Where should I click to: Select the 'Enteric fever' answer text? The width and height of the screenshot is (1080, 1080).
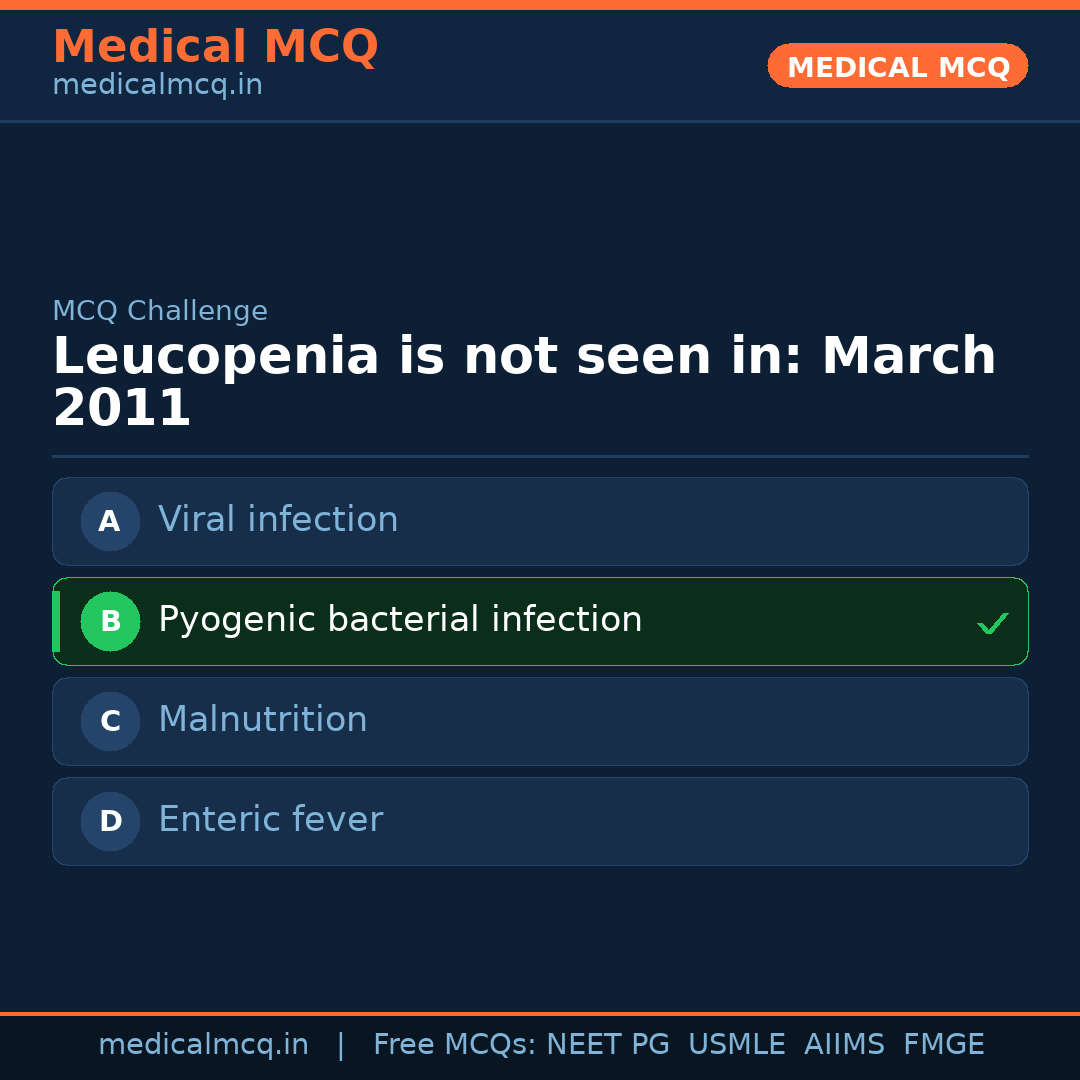tap(270, 820)
